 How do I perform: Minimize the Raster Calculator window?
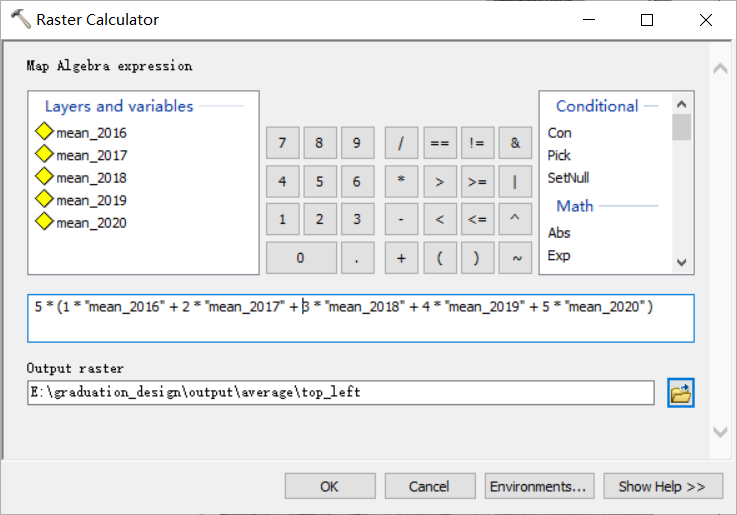(589, 20)
